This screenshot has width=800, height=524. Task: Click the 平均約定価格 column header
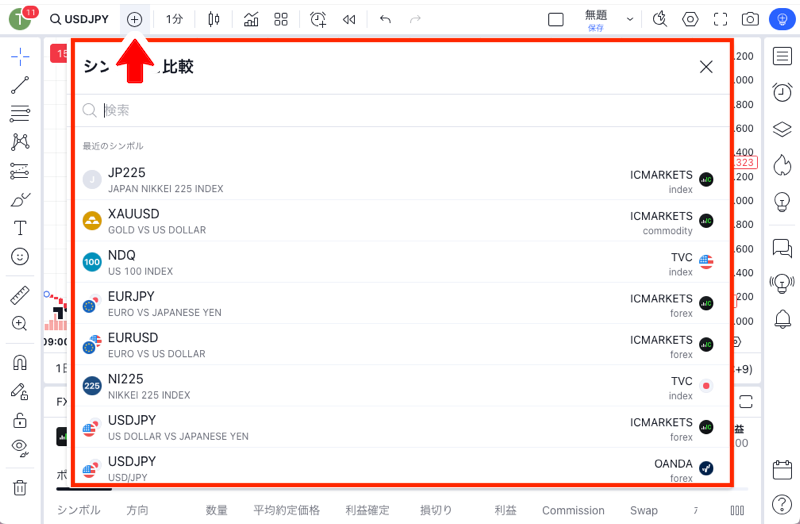pyautogui.click(x=287, y=510)
